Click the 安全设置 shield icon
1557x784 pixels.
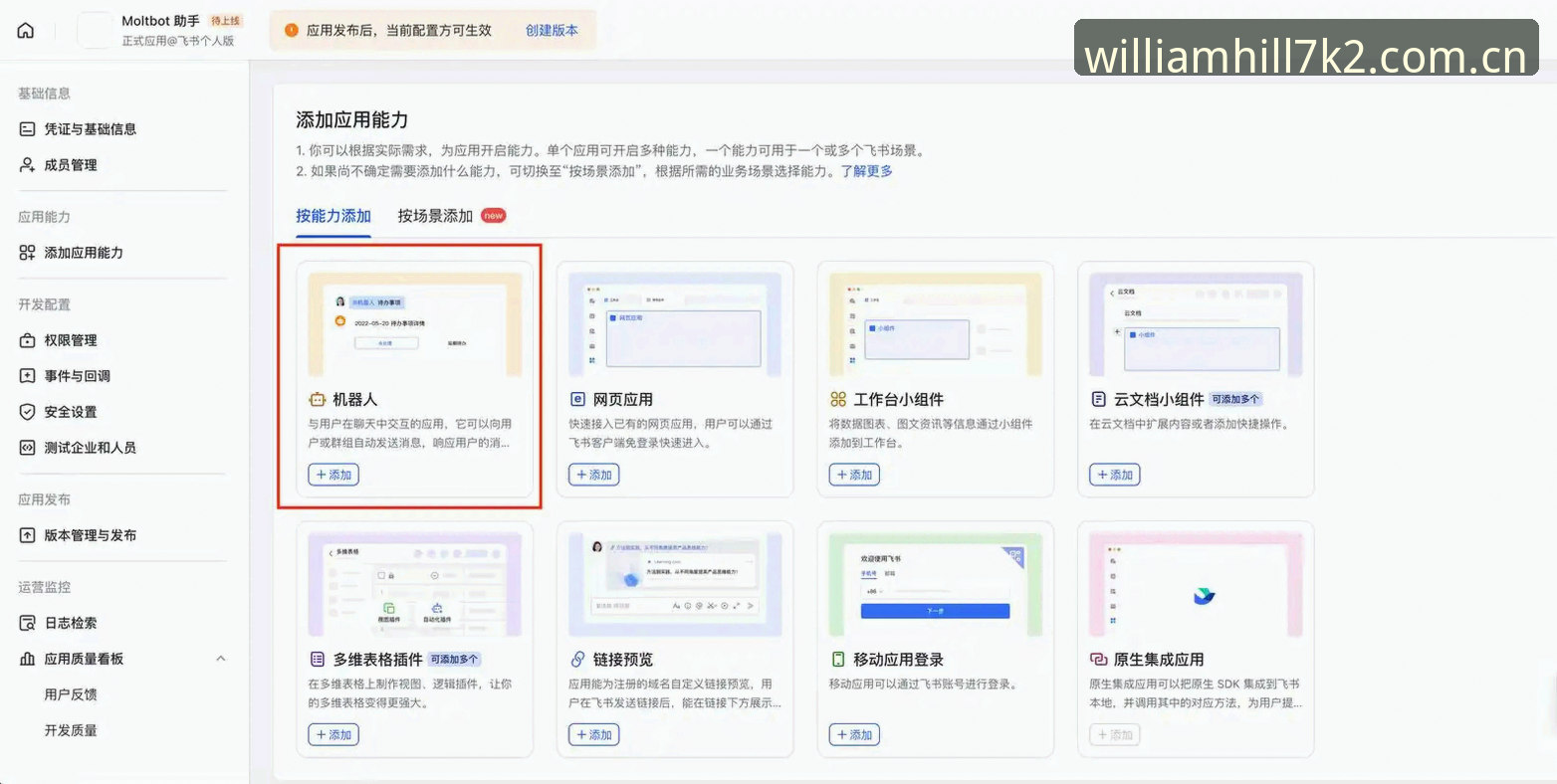[x=28, y=412]
